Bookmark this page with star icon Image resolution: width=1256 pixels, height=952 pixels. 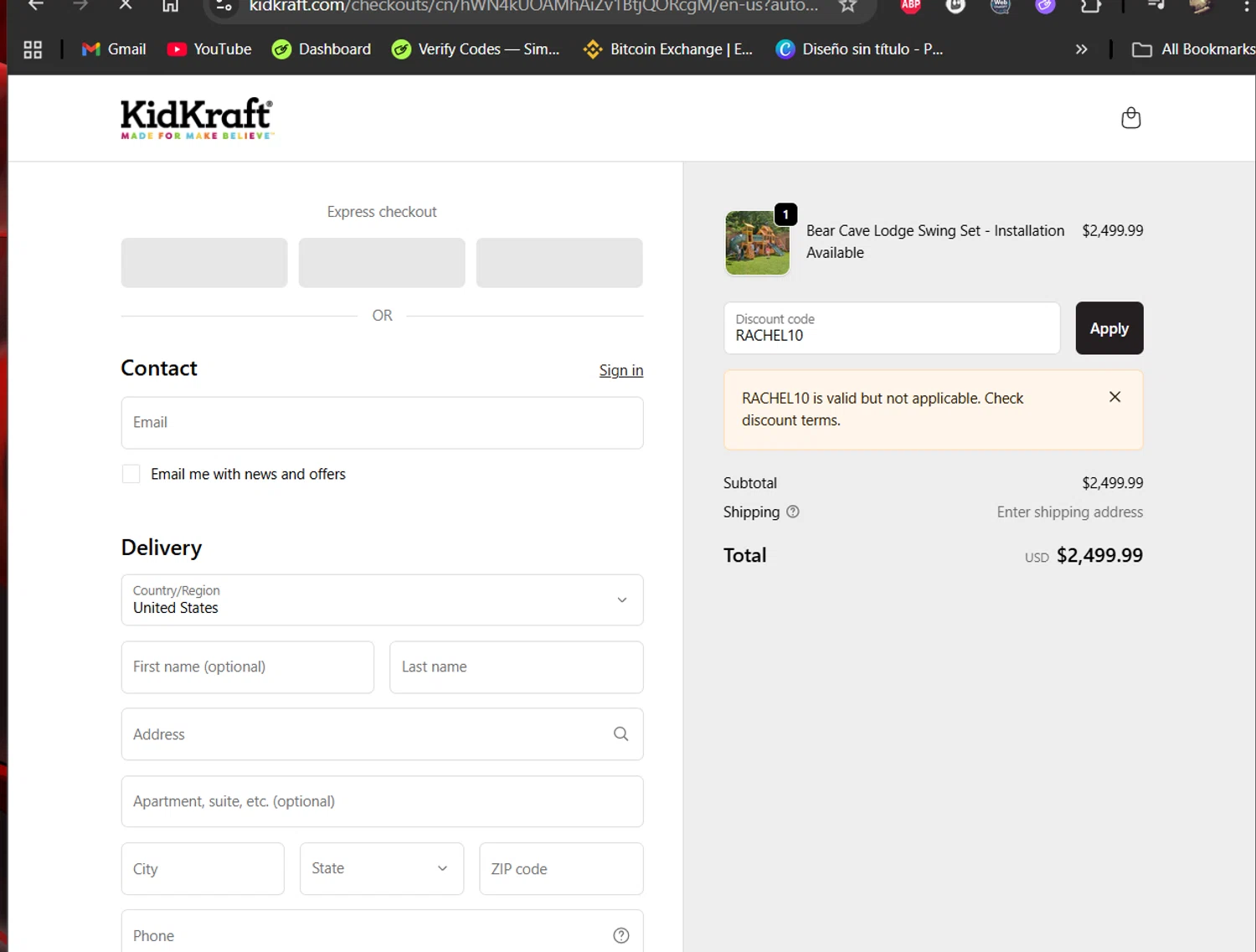coord(847,5)
